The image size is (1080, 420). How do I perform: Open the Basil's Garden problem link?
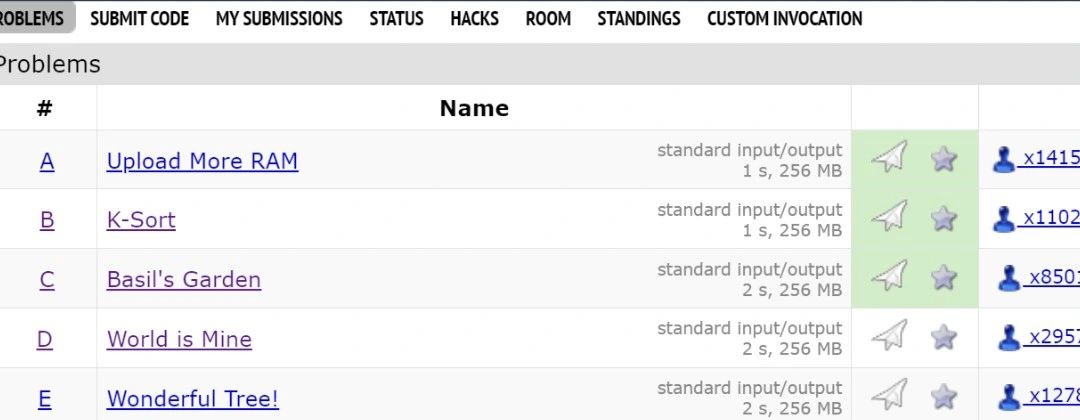(184, 280)
